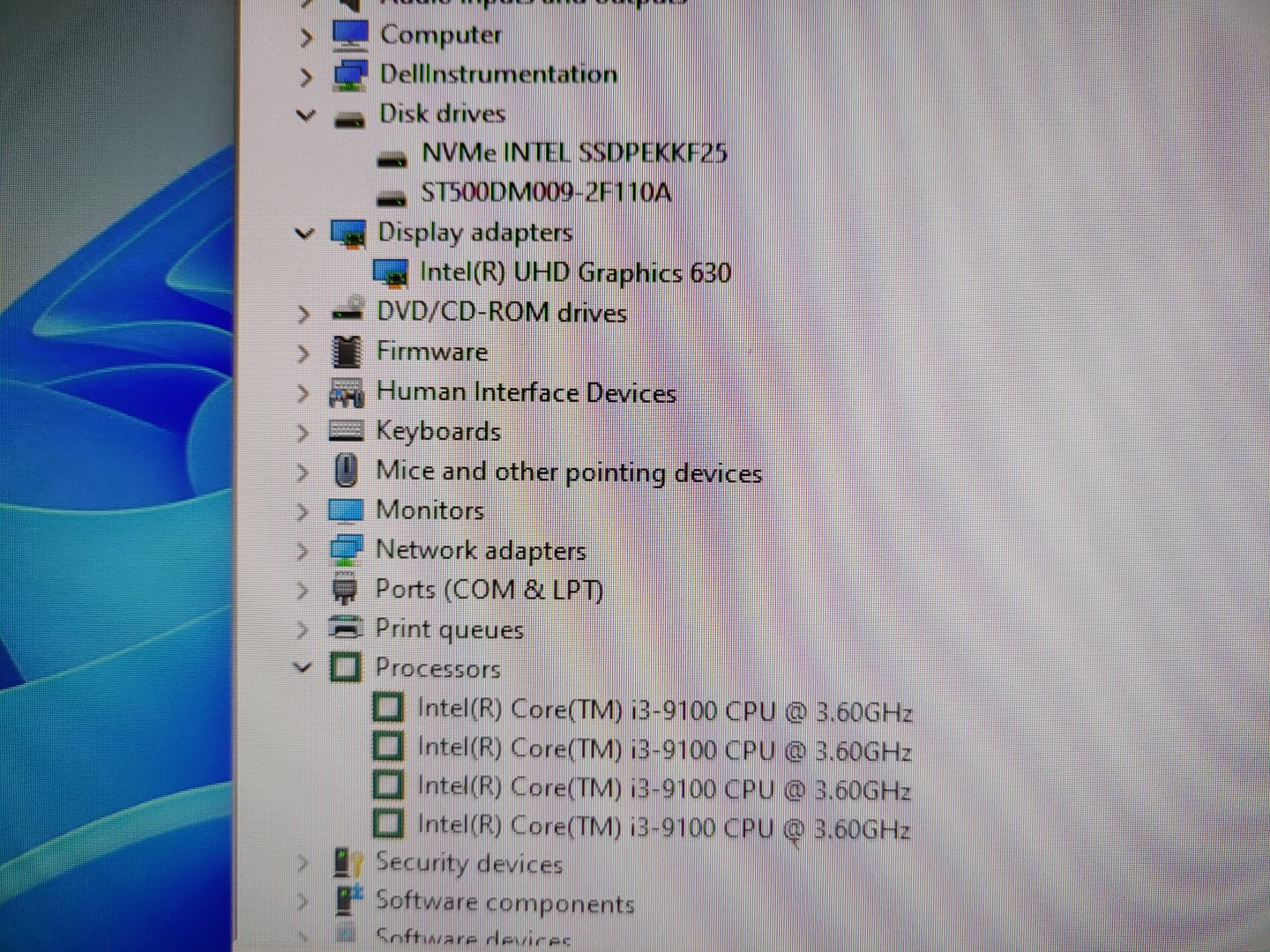This screenshot has height=952, width=1270.
Task: Expand the Computer node
Action: pyautogui.click(x=306, y=37)
